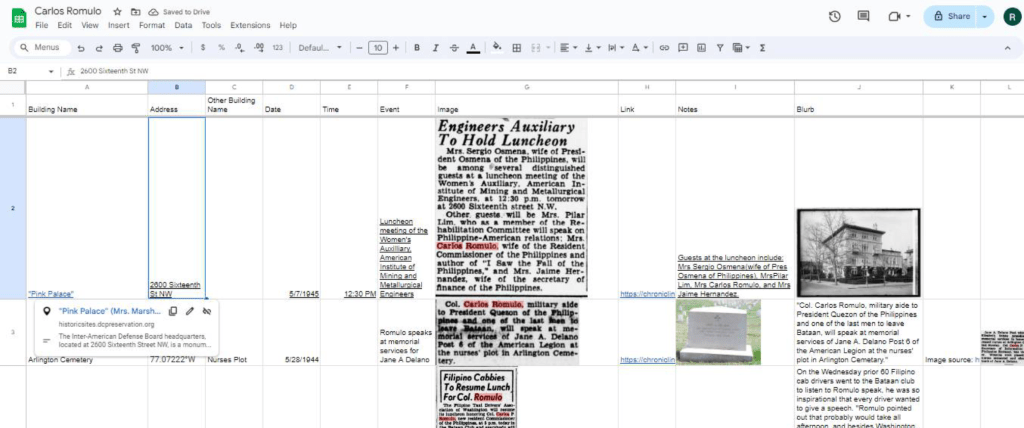The width and height of the screenshot is (1024, 428).
Task: Open the borders tool
Action: click(x=517, y=48)
